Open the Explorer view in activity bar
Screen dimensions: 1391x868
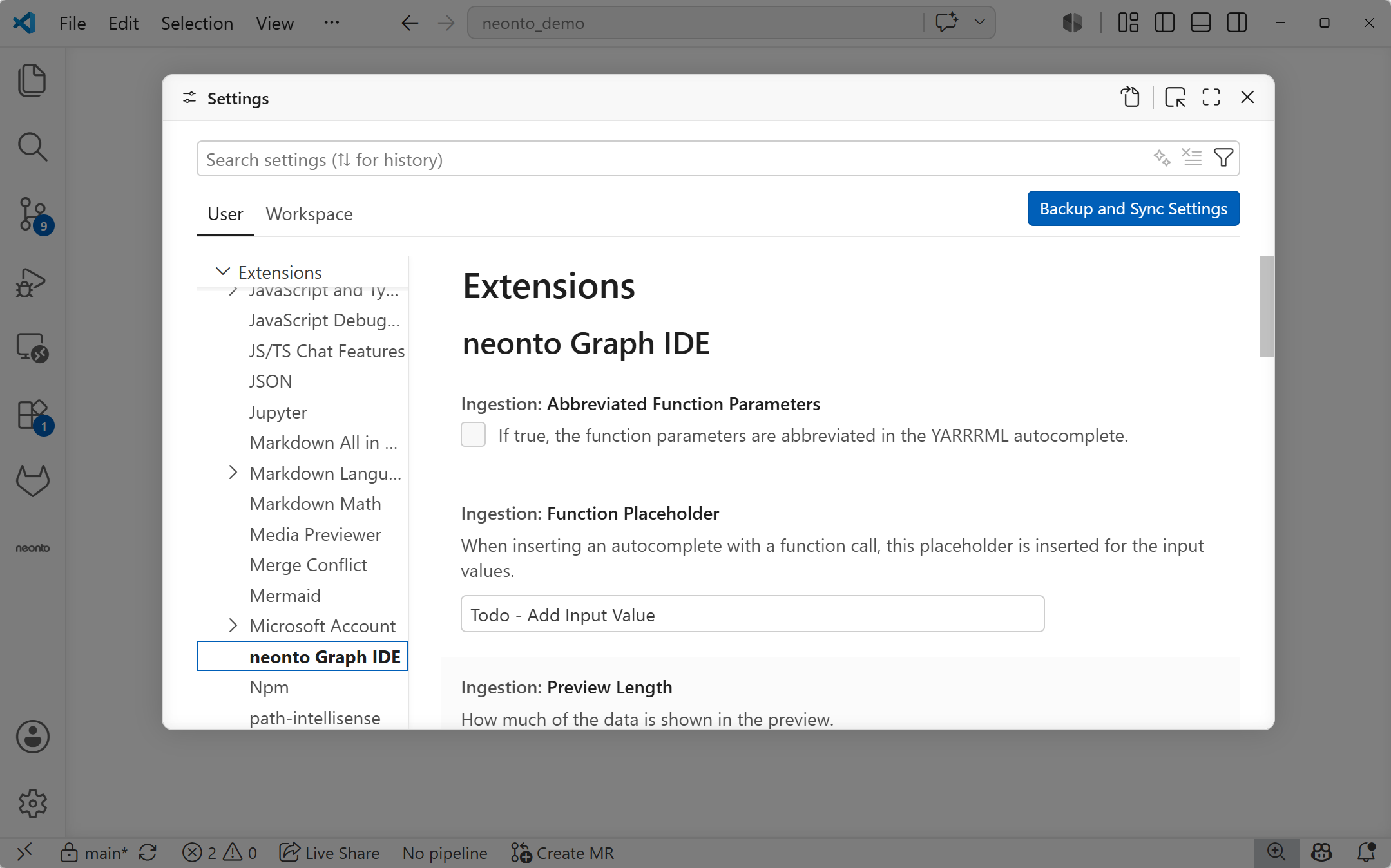pyautogui.click(x=32, y=80)
